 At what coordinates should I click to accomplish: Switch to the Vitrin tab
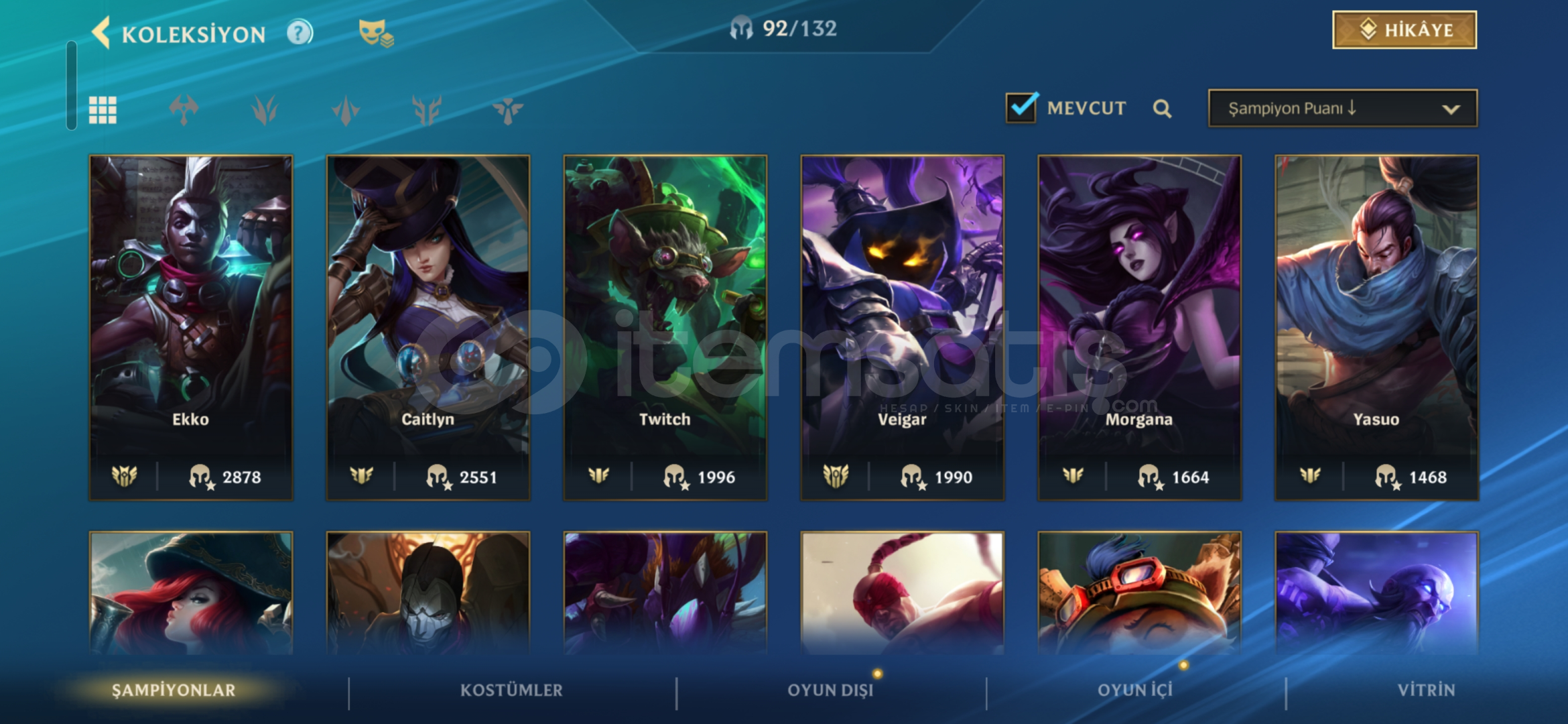(1426, 690)
